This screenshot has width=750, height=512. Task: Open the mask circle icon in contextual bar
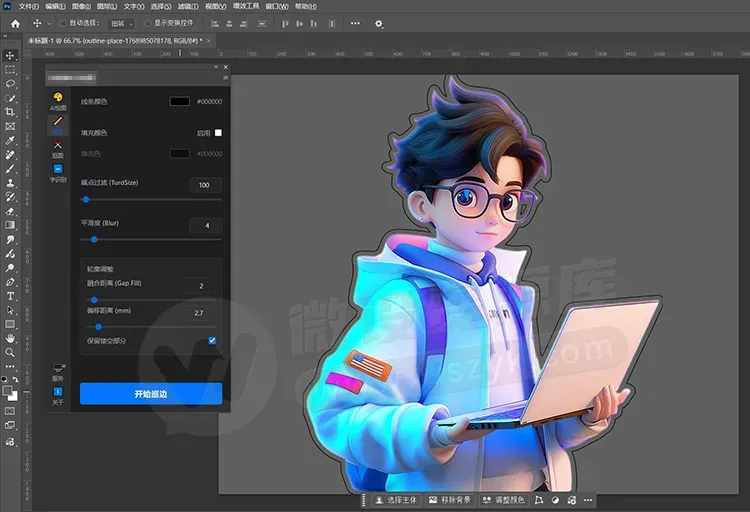(555, 500)
